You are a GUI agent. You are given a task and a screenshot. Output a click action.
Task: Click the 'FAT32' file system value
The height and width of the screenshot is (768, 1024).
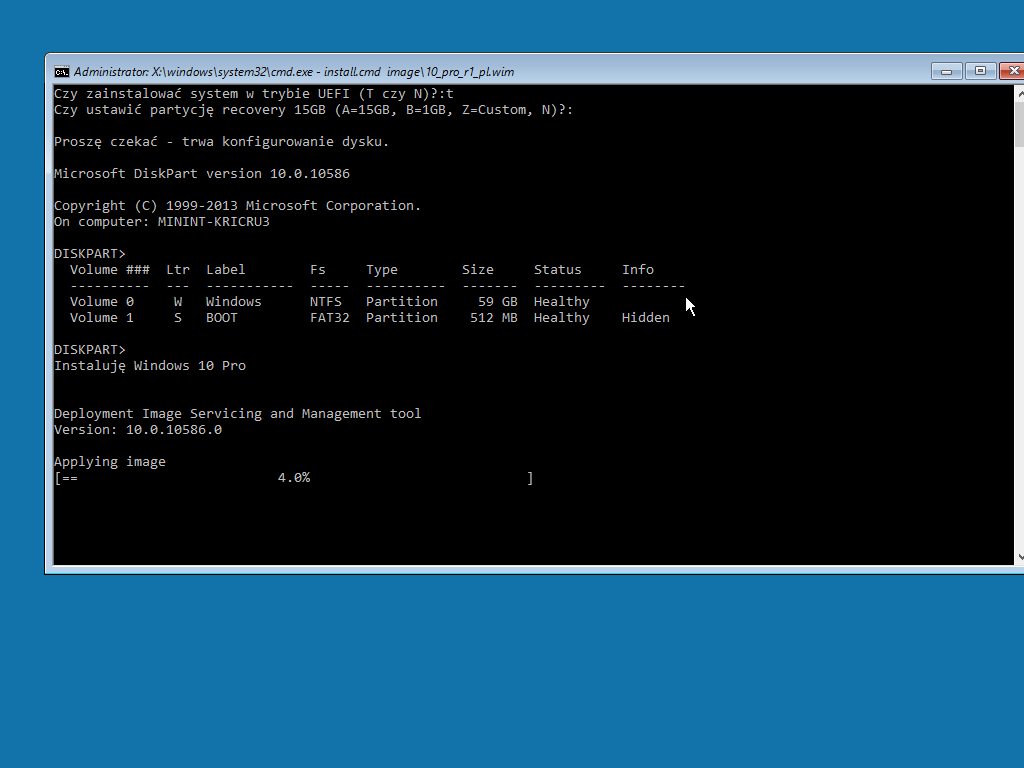329,318
